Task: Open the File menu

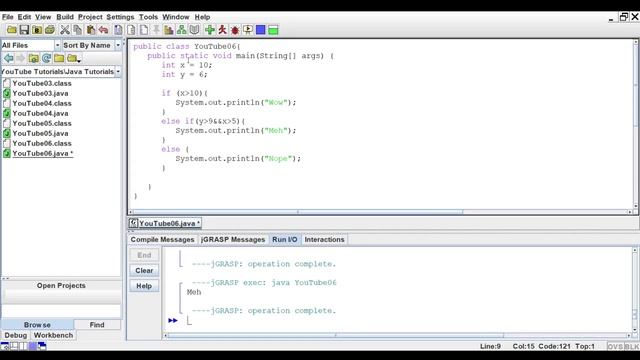Action: tap(7, 17)
